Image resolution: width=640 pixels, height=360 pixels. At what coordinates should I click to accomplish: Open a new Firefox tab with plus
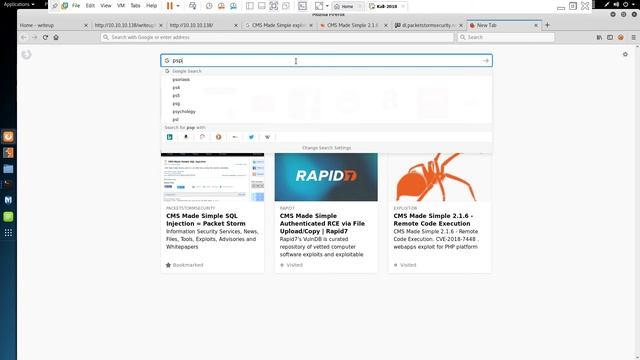point(547,25)
